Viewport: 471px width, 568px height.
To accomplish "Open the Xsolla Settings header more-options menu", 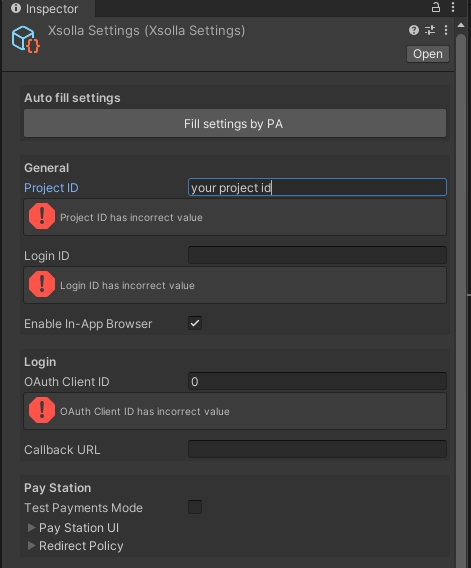I will [x=446, y=30].
